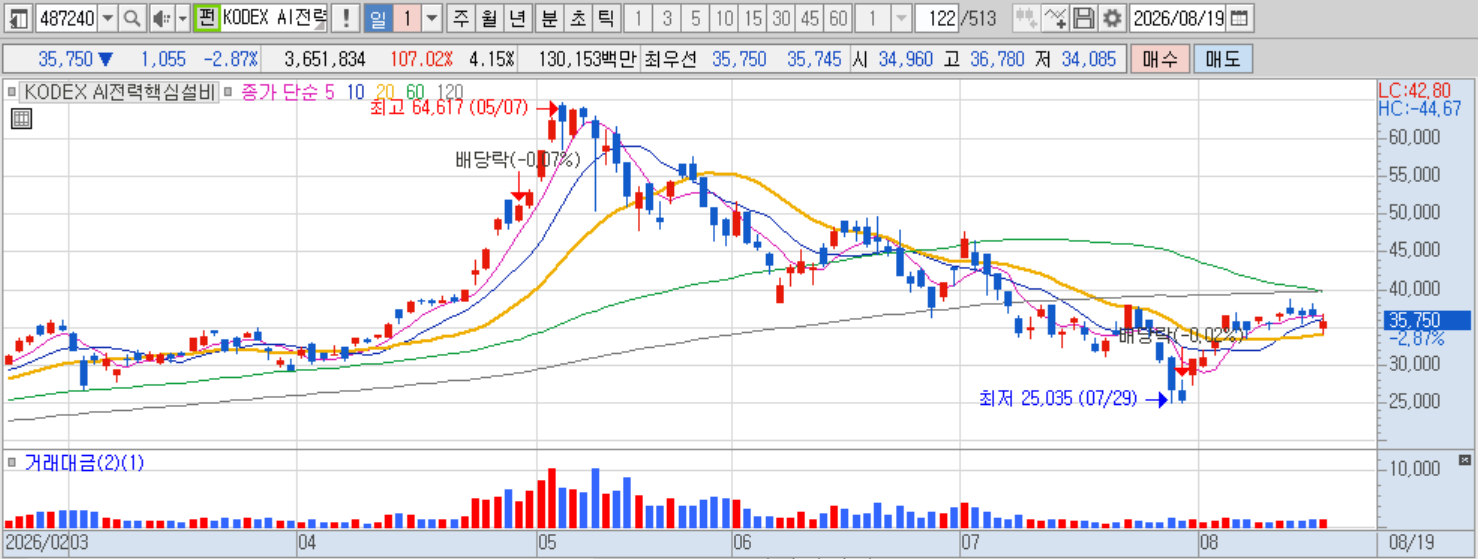Click small square marker before 거래대금 label
Image resolution: width=1478 pixels, height=559 pixels.
(x=12, y=462)
